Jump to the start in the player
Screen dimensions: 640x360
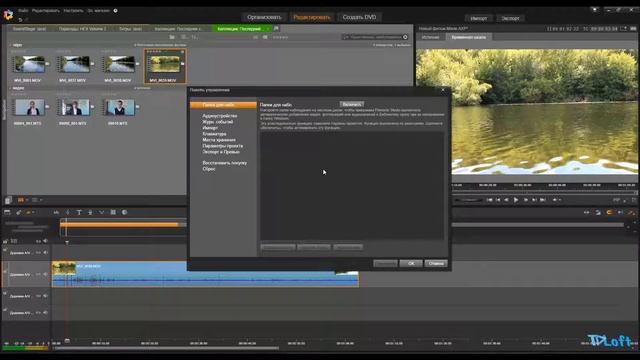click(x=489, y=200)
